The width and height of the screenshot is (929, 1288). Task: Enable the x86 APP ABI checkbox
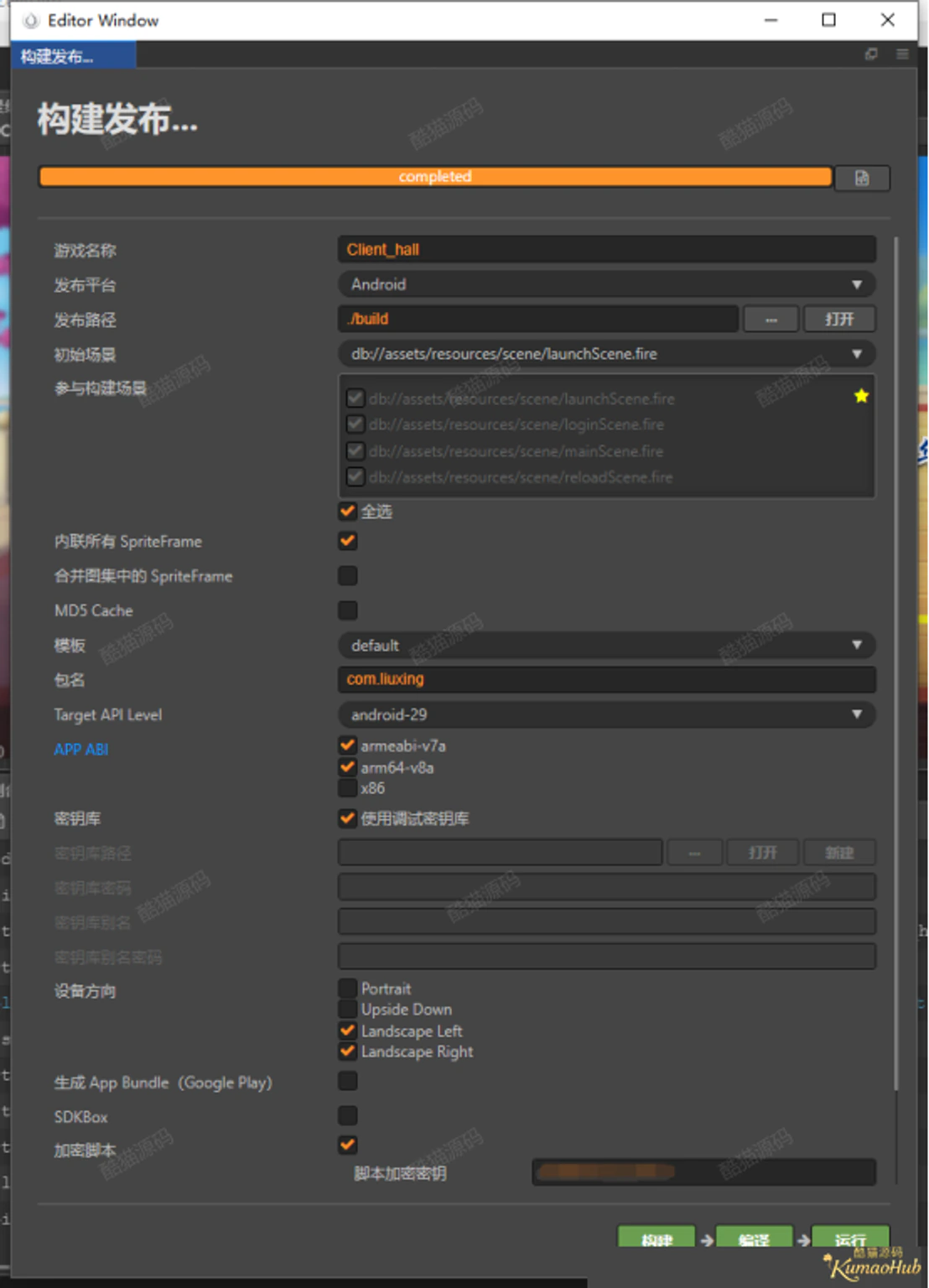(x=348, y=788)
